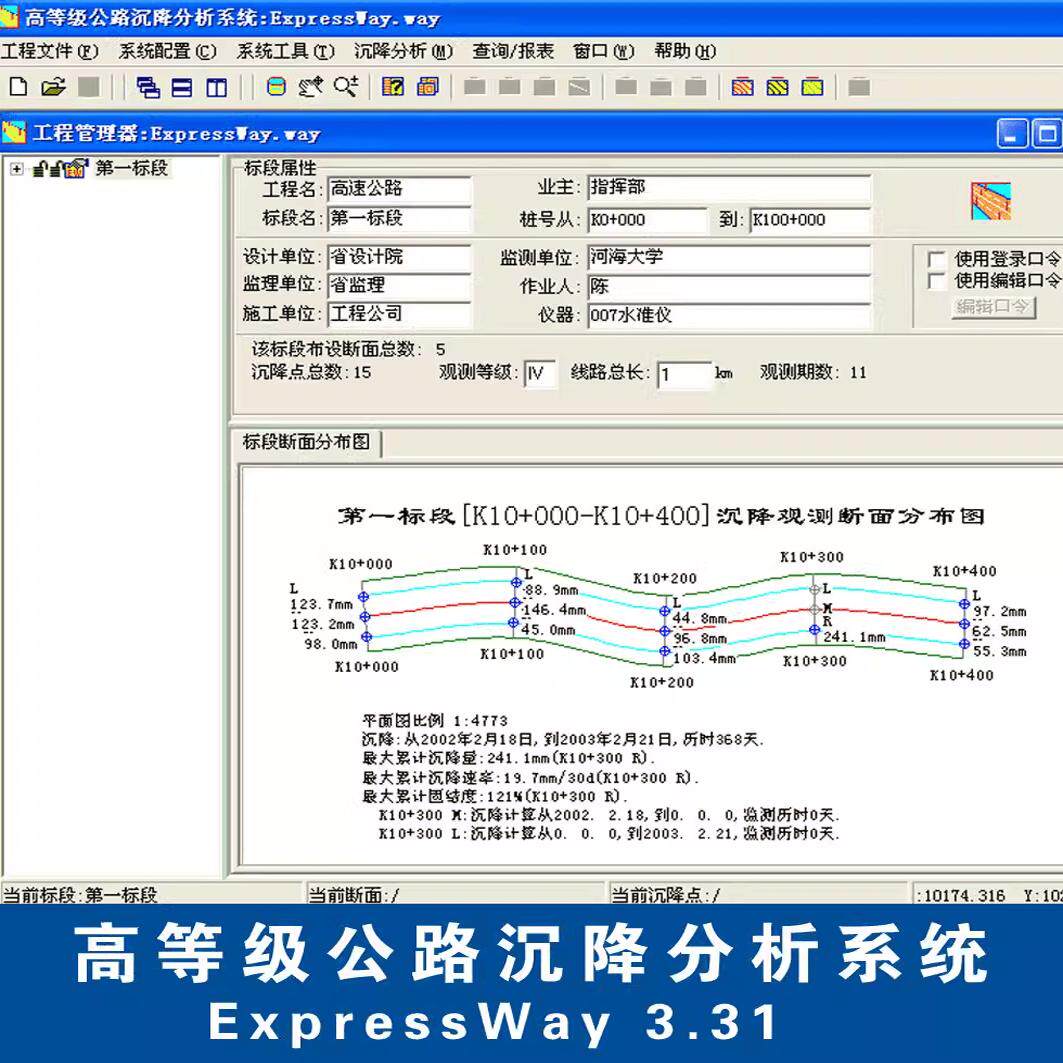Click the section icon beside 第一标段
Viewport: 1063px width, 1063px height.
77,168
